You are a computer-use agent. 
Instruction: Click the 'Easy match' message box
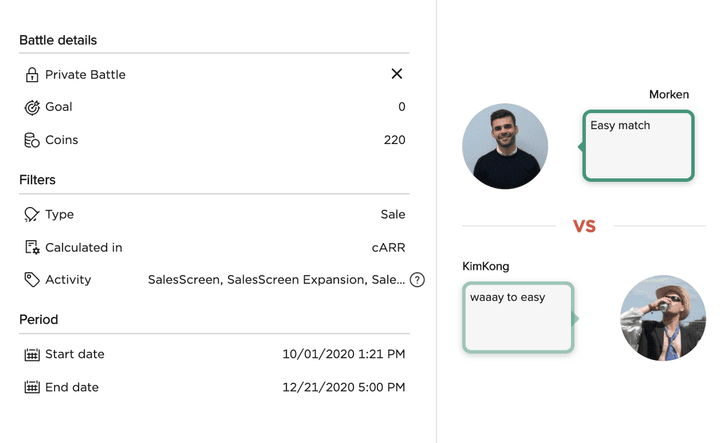(638, 146)
